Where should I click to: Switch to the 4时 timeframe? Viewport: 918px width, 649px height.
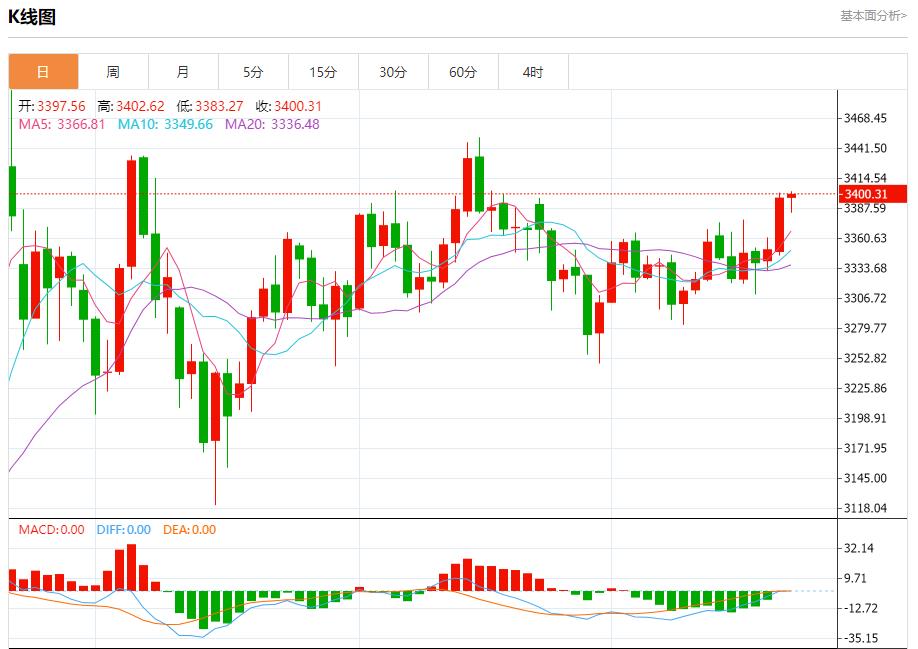click(x=534, y=71)
